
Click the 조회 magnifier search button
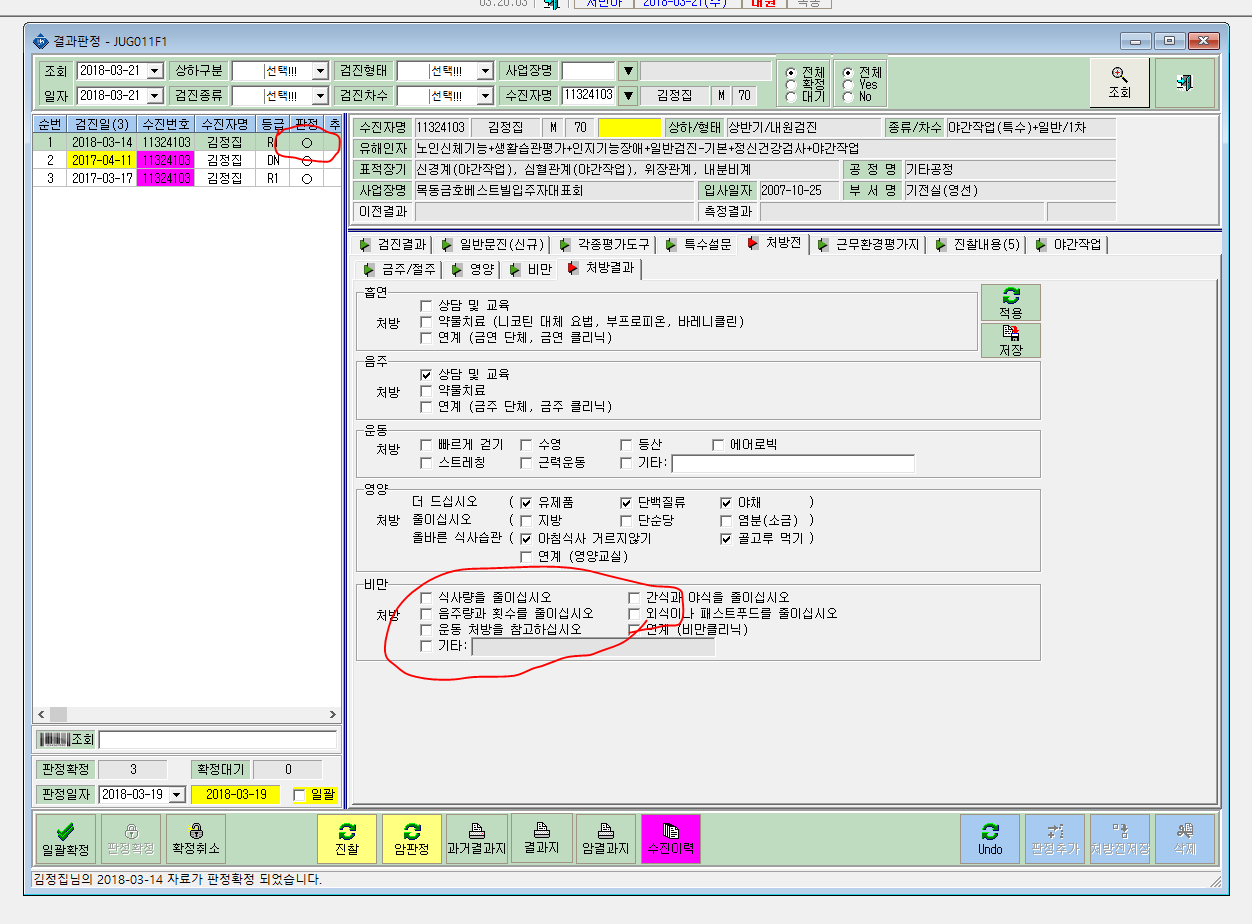[1119, 82]
